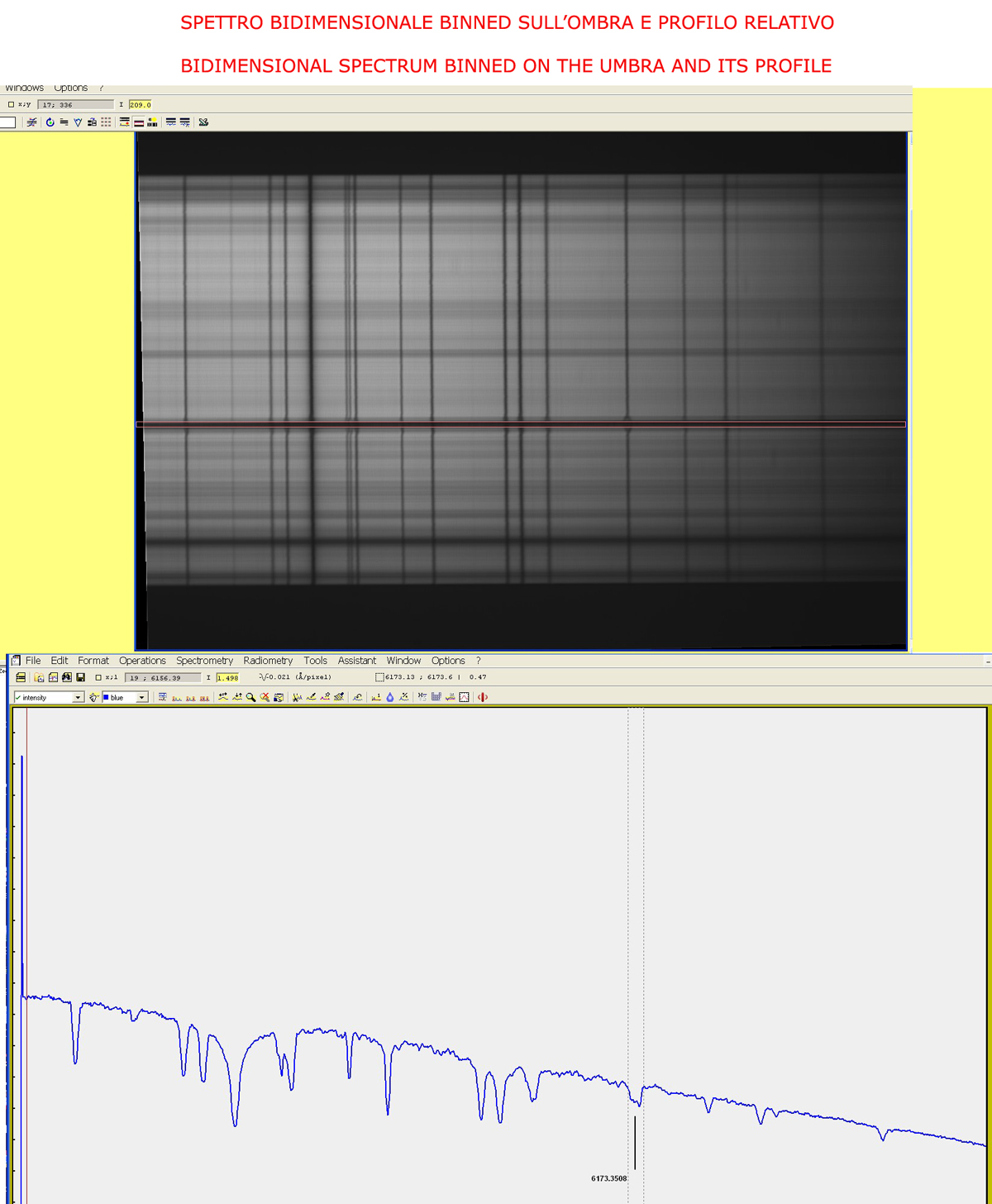Click the green icon ending the image toolbar
The height and width of the screenshot is (1204, 992).
[x=203, y=122]
